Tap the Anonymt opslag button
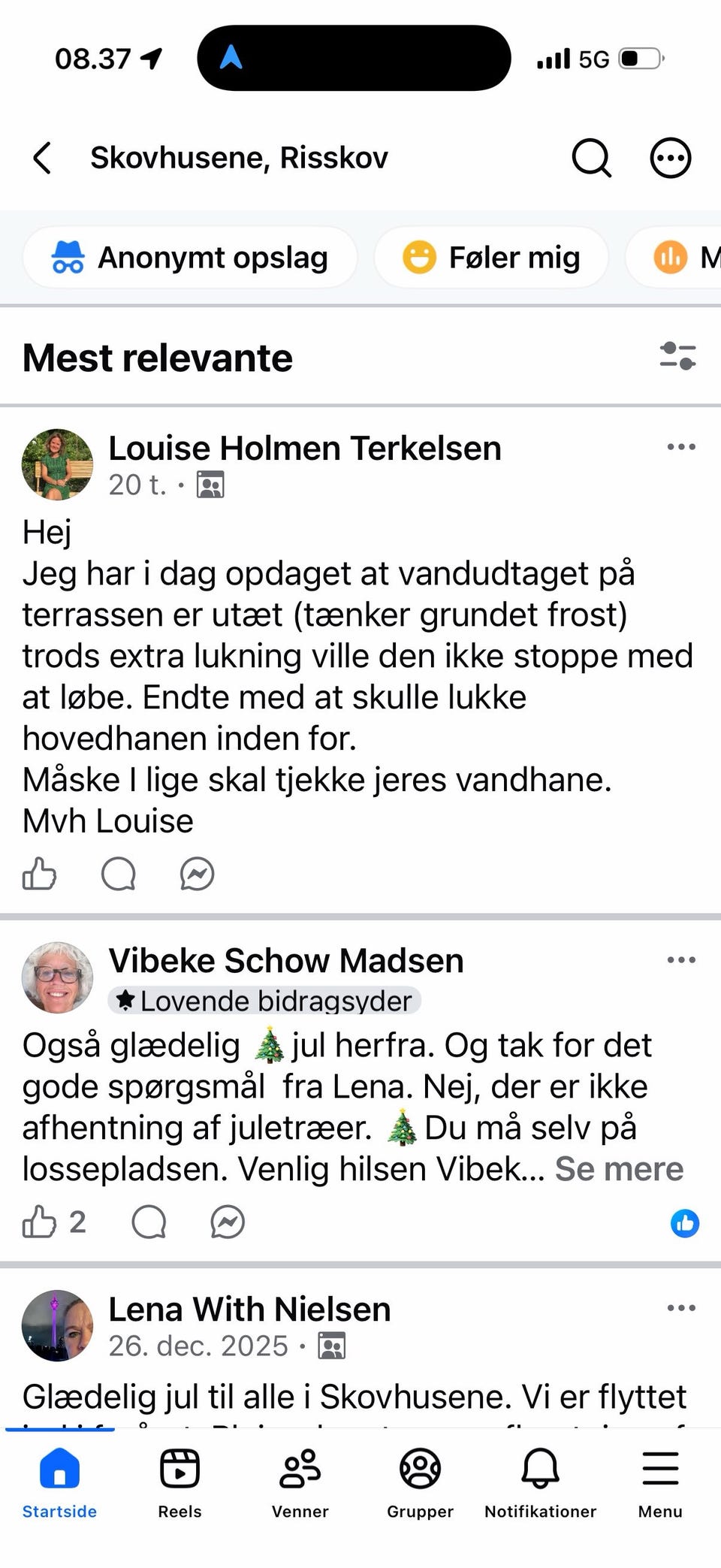The height and width of the screenshot is (1568, 721). [190, 258]
